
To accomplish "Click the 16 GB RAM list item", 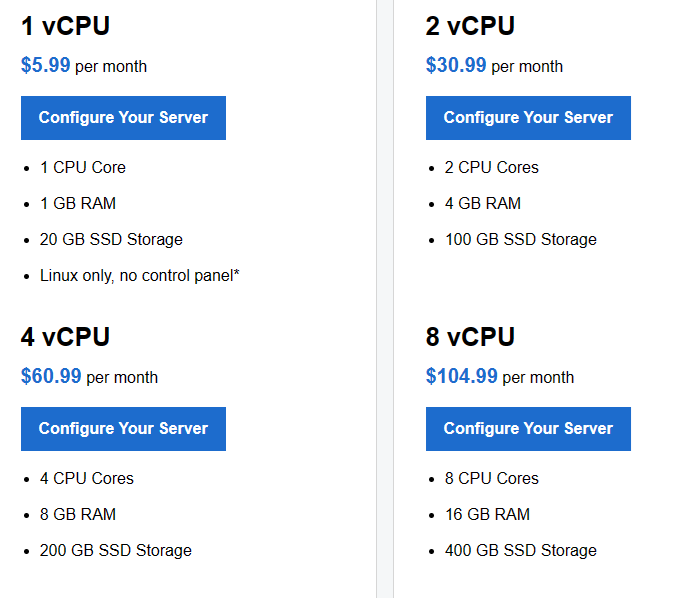I will 487,515.
